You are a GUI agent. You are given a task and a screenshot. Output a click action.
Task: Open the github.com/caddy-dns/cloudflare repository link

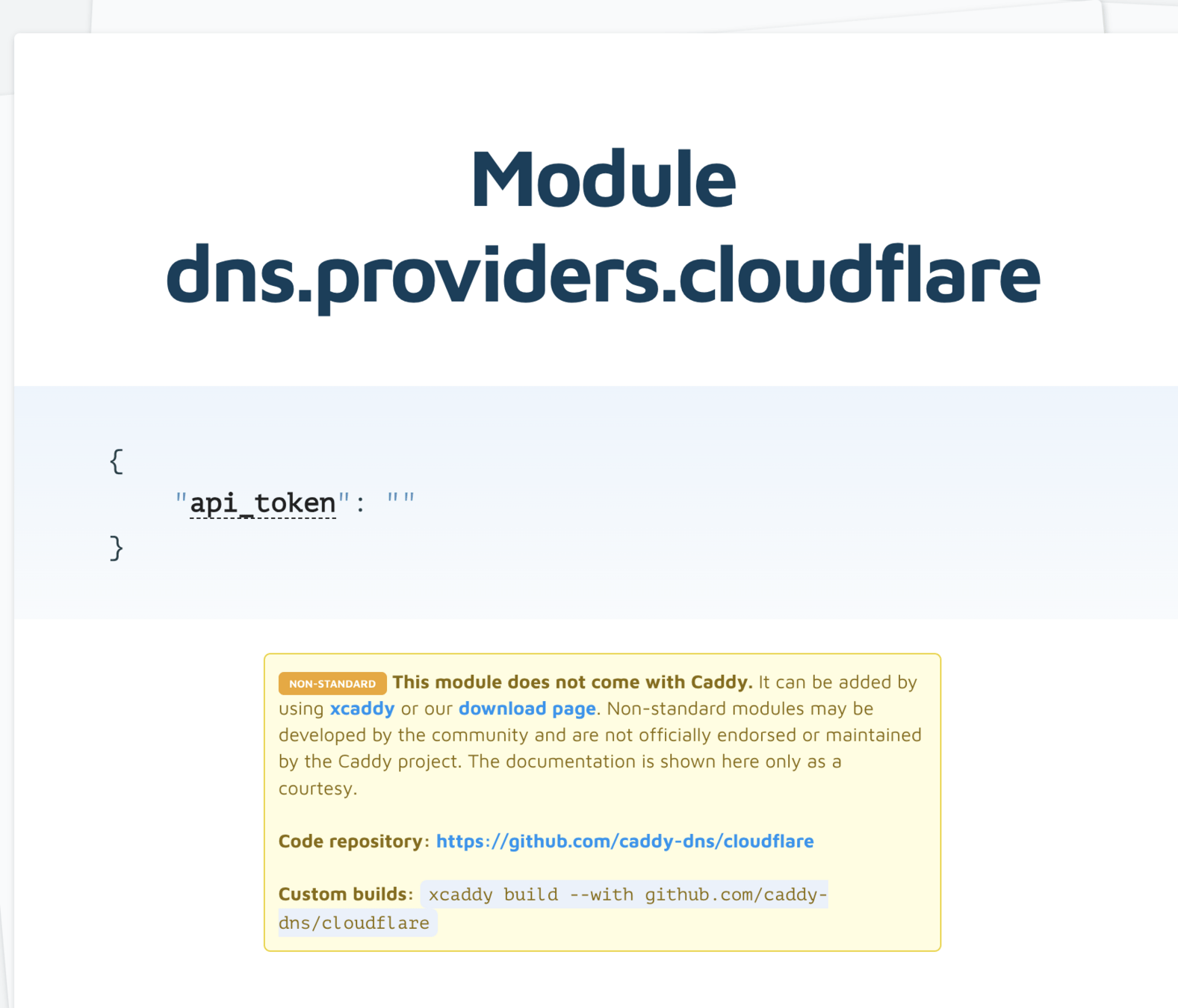tap(624, 841)
